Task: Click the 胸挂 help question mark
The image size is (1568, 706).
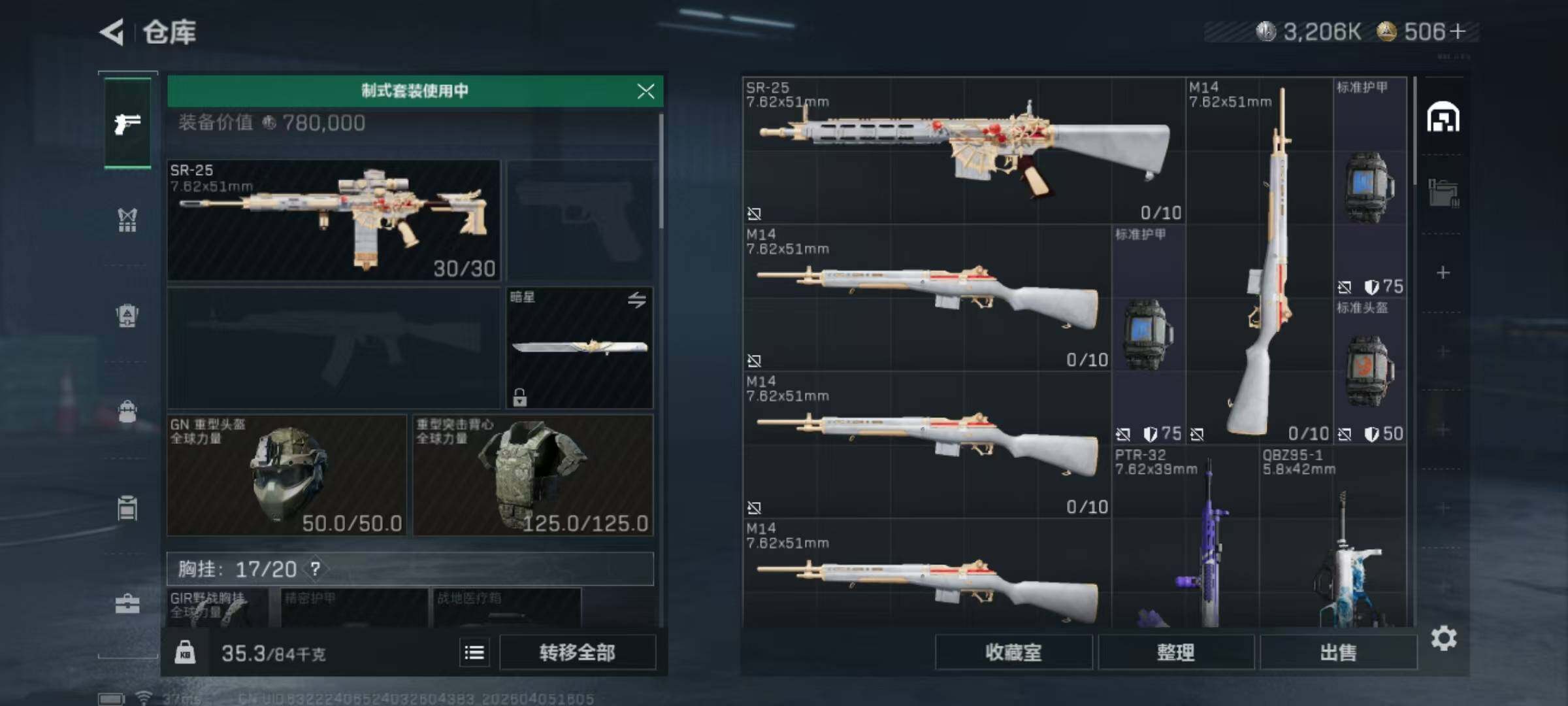Action: pos(316,569)
